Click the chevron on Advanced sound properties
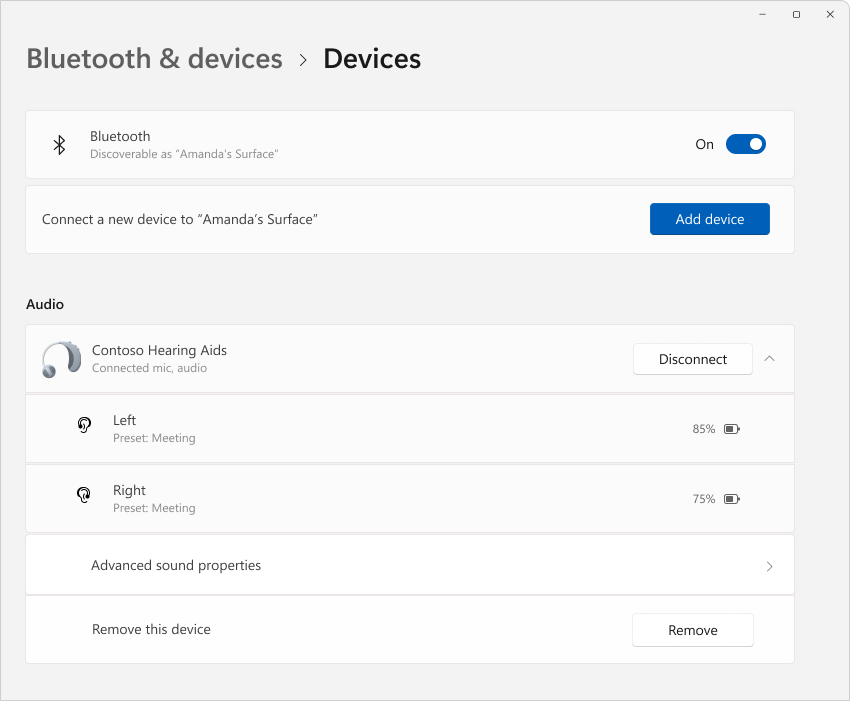Viewport: 850px width, 701px height. tap(769, 565)
